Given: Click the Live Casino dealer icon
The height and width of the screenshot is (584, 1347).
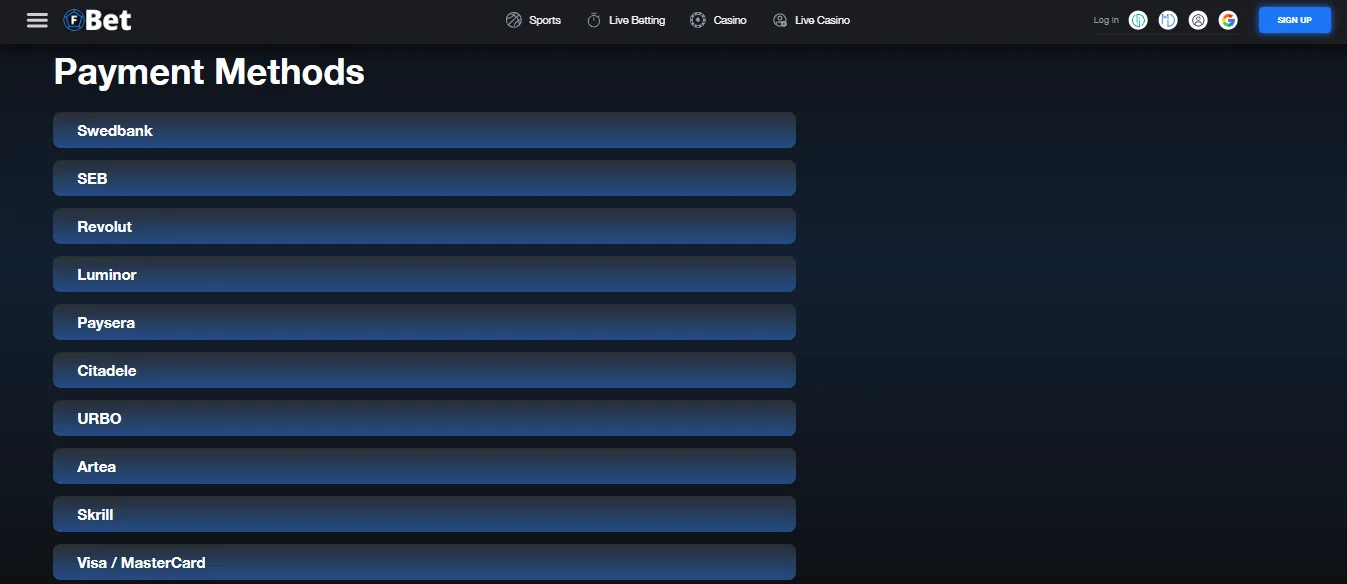Looking at the screenshot, I should (x=780, y=20).
